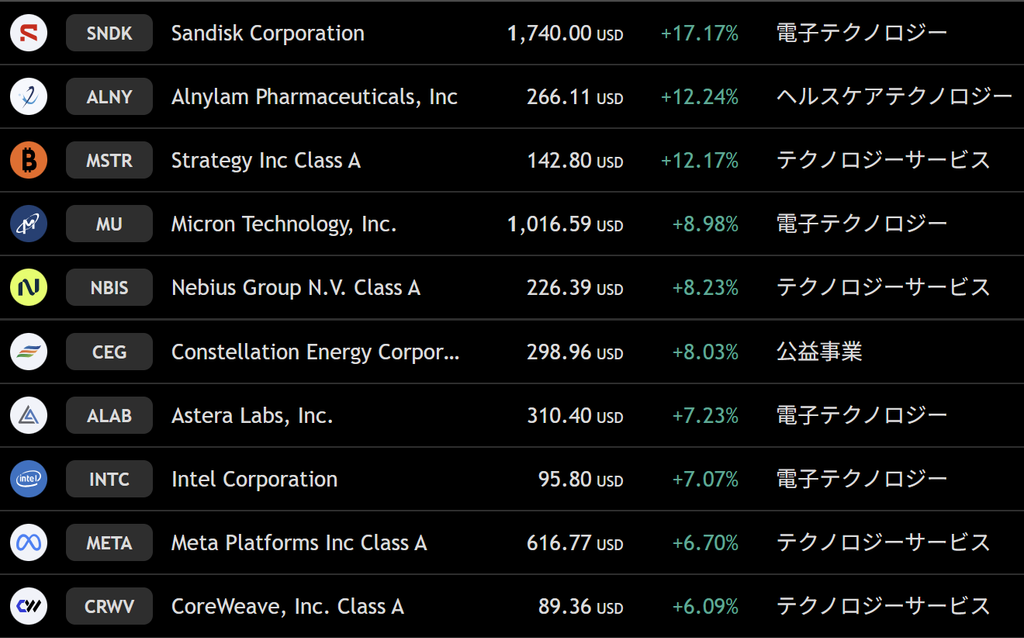Image resolution: width=1024 pixels, height=638 pixels.
Task: Select the NBIS ticker badge
Action: tap(109, 287)
